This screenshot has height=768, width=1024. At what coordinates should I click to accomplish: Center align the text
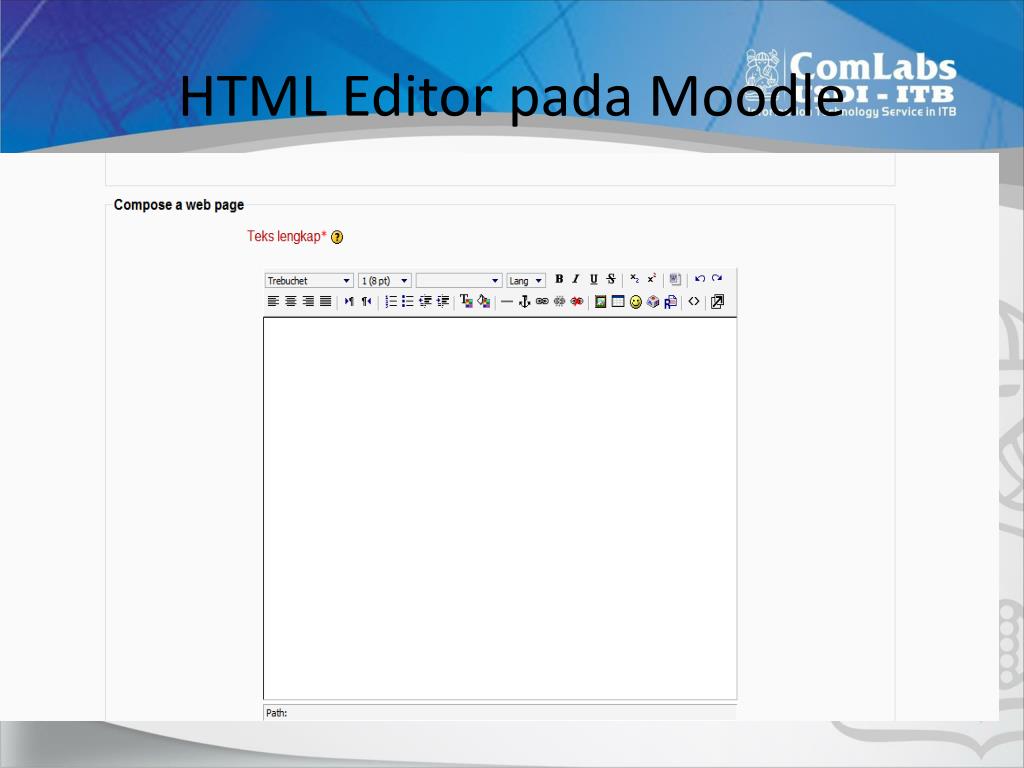coord(291,301)
